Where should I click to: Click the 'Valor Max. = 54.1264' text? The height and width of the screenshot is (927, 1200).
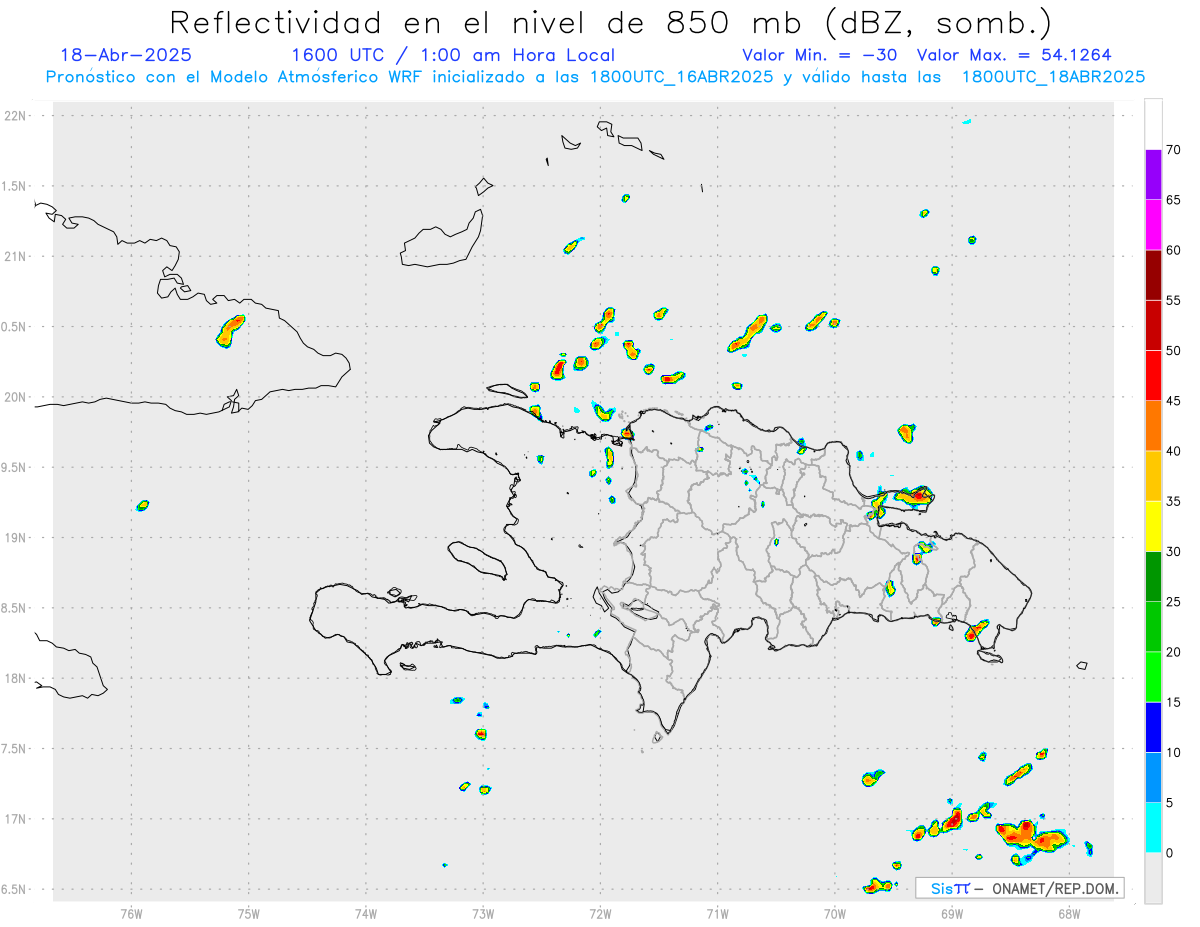point(1014,56)
